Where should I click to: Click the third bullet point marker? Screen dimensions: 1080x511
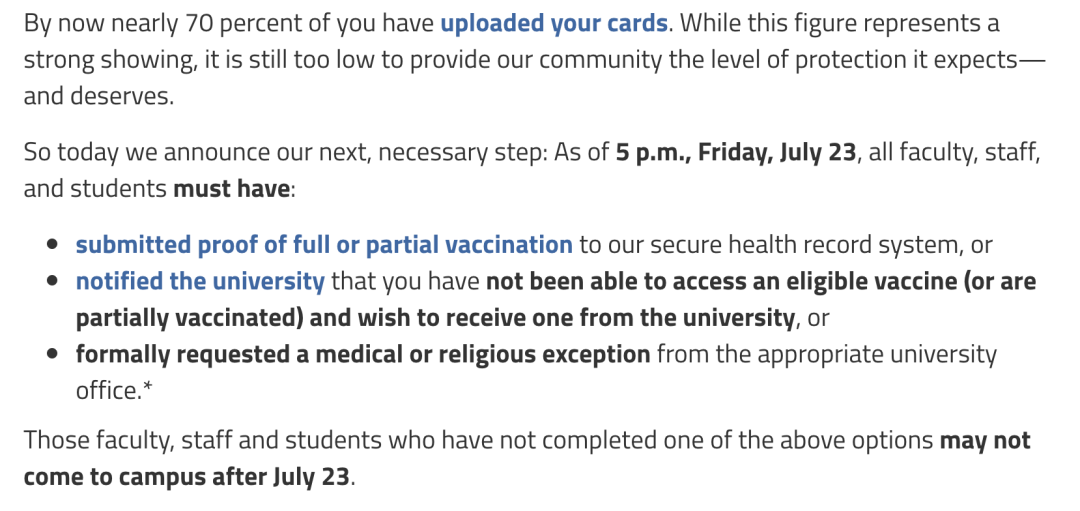(53, 355)
